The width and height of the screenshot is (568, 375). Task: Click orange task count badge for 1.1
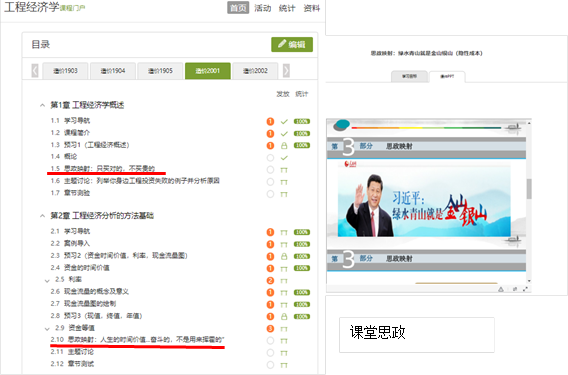270,121
